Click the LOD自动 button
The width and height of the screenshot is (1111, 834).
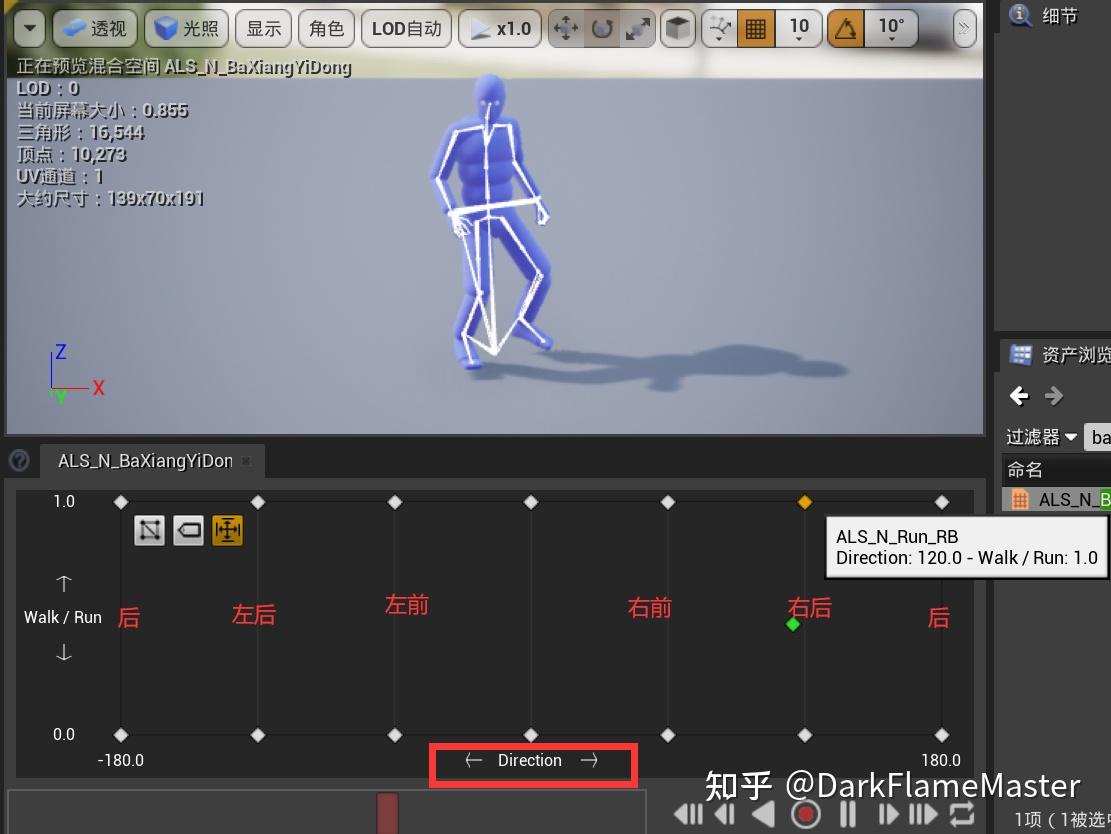406,28
